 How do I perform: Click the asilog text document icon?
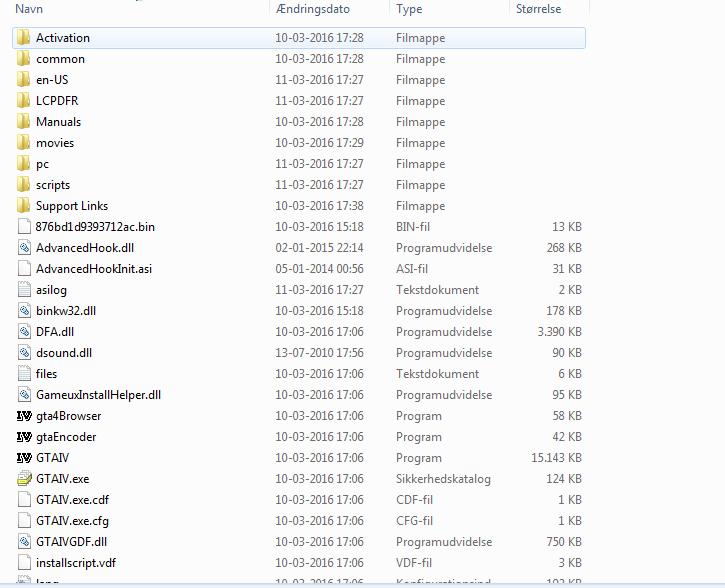24,290
